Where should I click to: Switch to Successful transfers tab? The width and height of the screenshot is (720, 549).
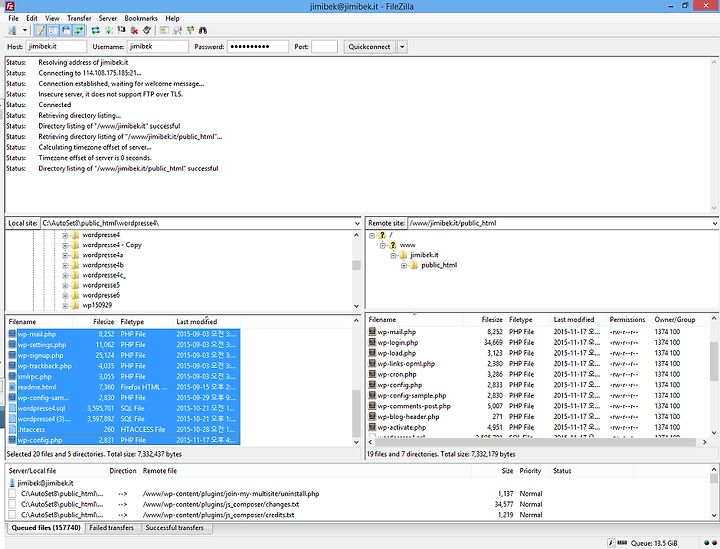point(174,528)
